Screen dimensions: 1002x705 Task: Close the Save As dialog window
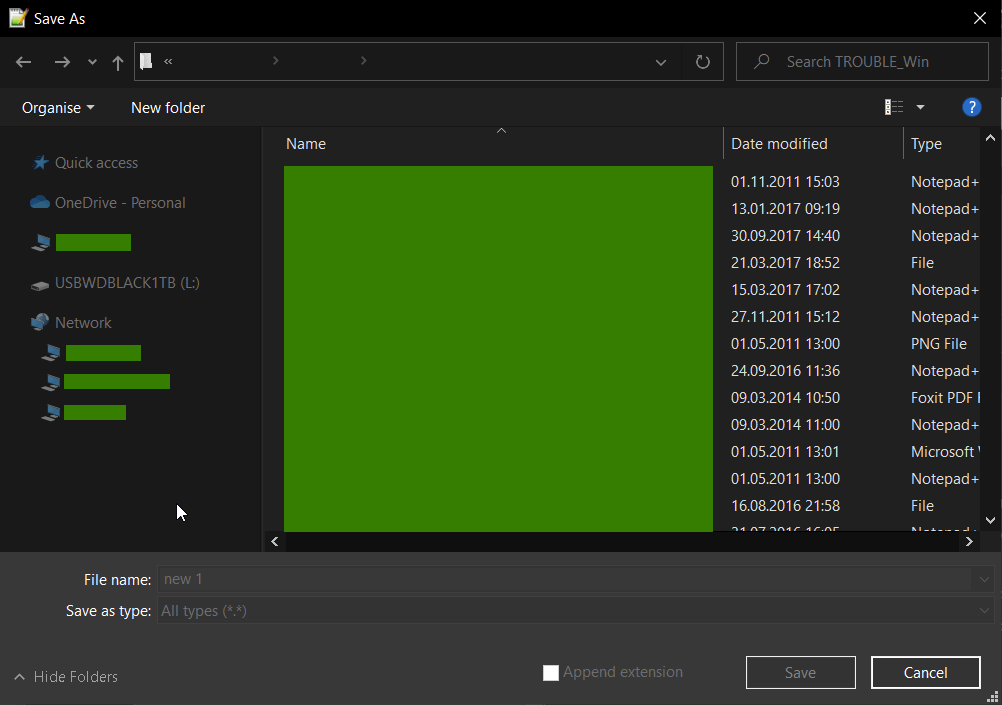click(980, 18)
